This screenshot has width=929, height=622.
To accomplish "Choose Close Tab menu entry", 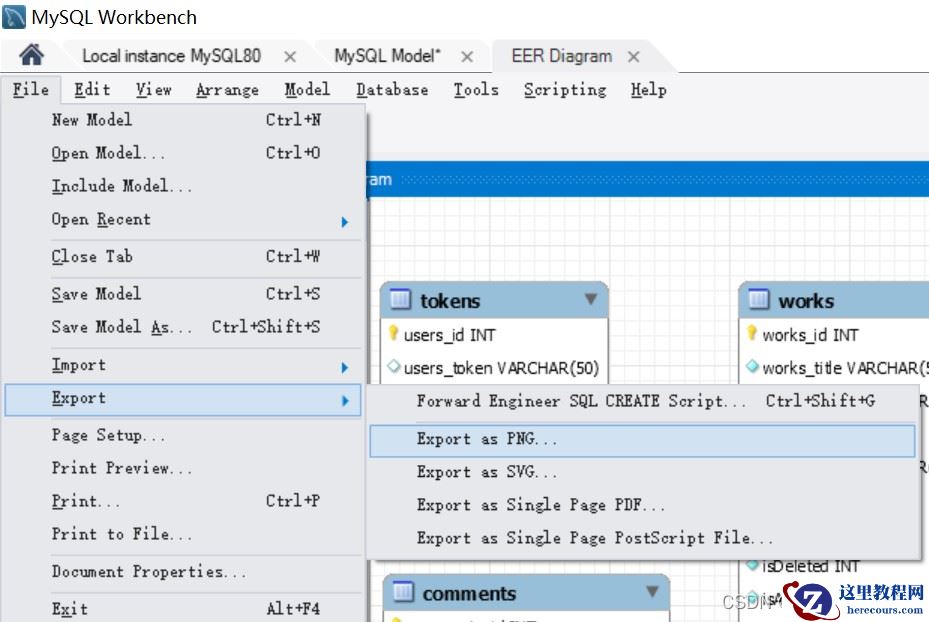I will pyautogui.click(x=183, y=257).
